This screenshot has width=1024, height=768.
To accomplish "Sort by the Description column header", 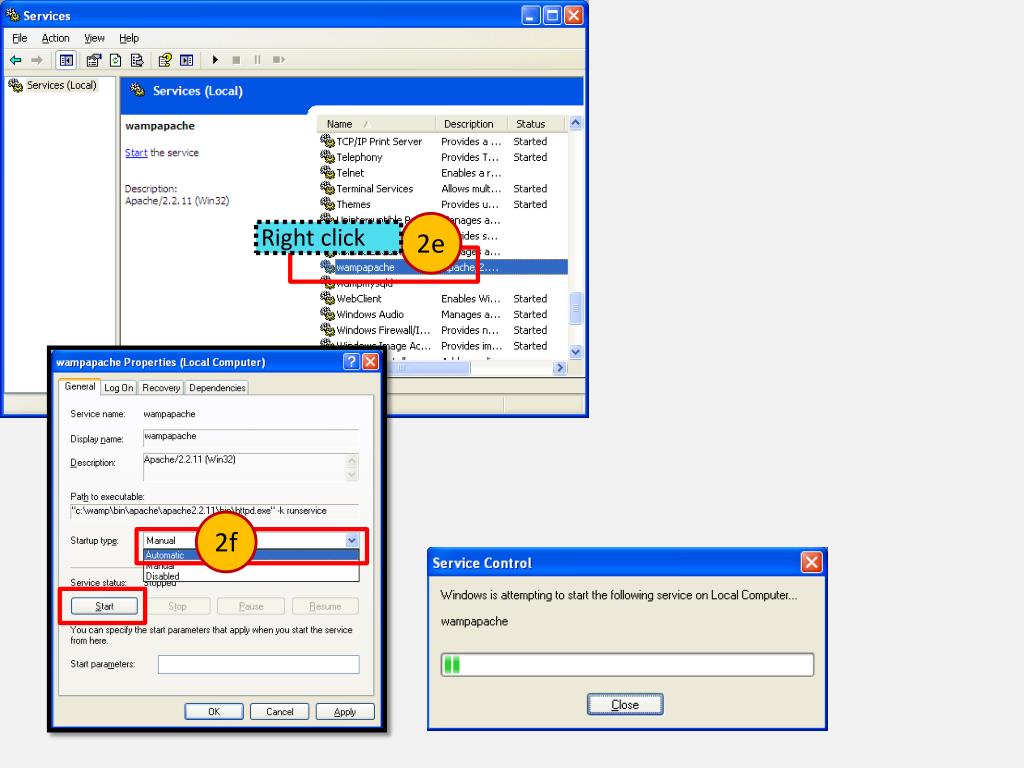I will (470, 123).
